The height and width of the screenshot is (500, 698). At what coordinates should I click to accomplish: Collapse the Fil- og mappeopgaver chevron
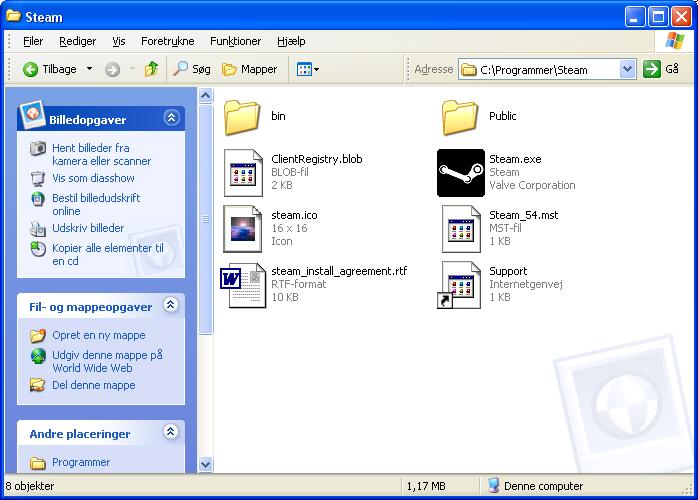point(170,305)
